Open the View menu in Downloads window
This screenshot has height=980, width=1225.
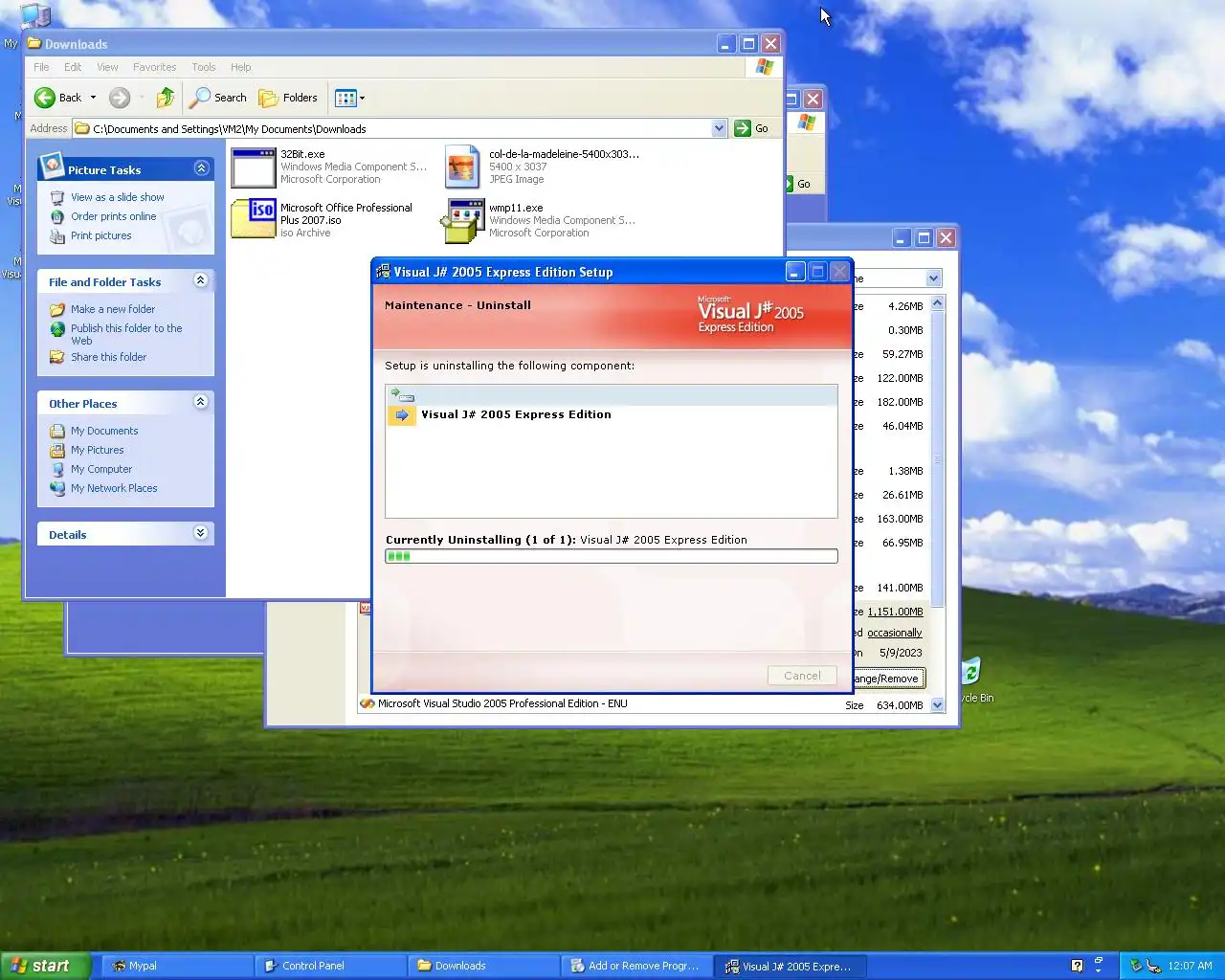(107, 67)
